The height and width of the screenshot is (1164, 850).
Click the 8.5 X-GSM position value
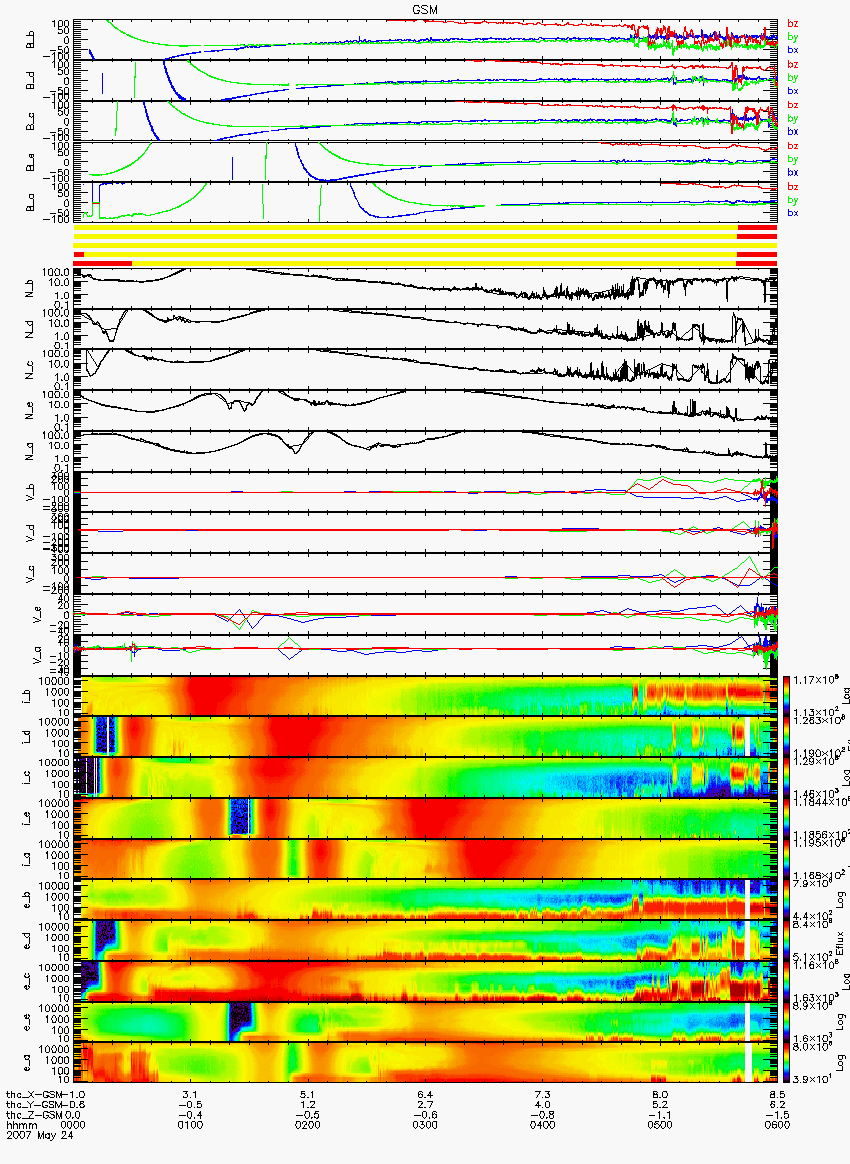[777, 1094]
